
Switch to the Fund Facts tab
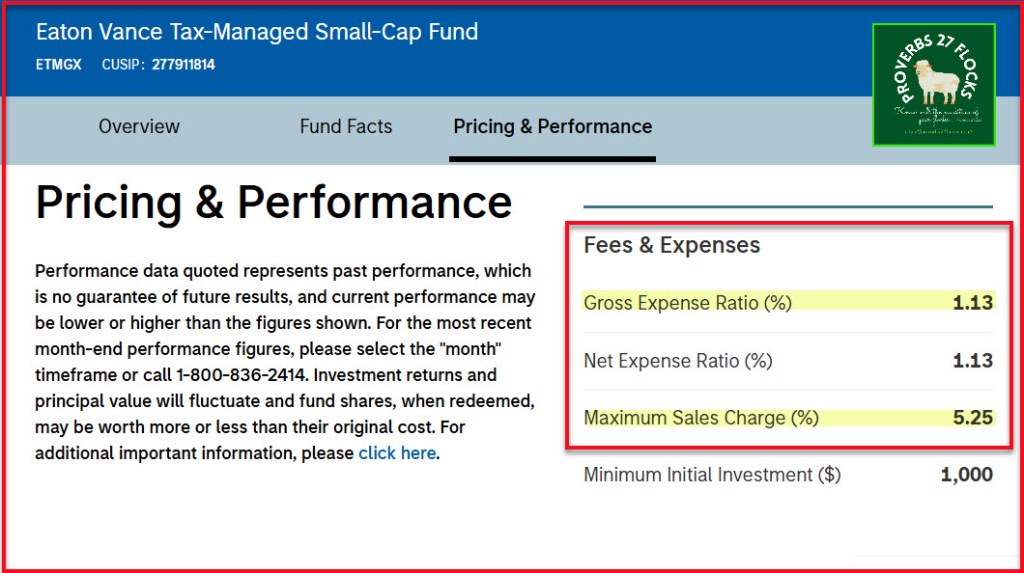(x=346, y=127)
